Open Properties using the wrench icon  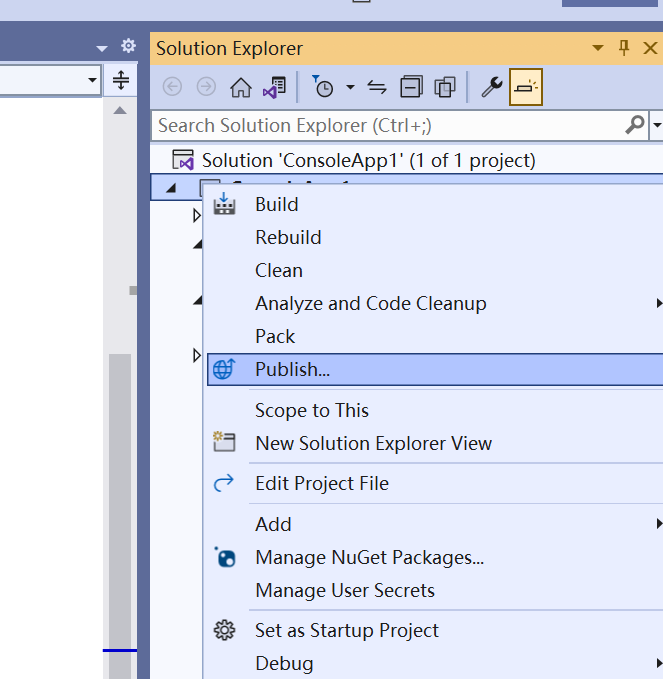pyautogui.click(x=491, y=87)
